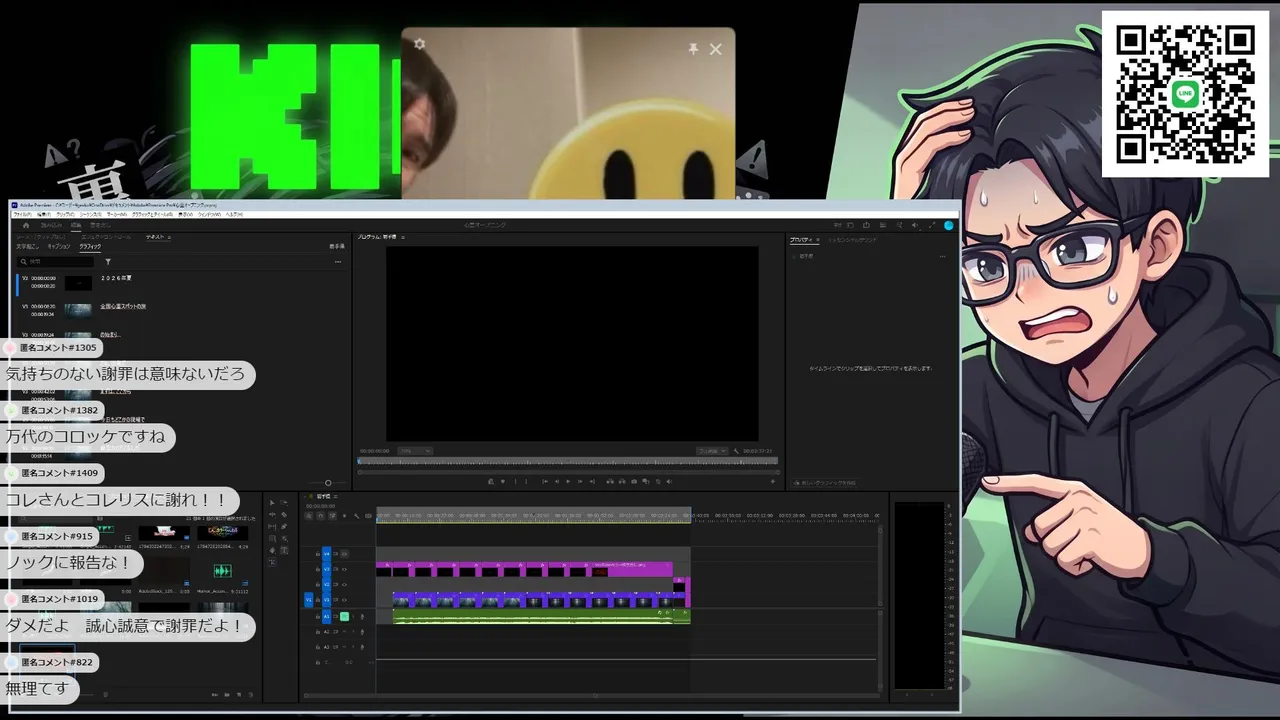The width and height of the screenshot is (1280, 720).
Task: Go to Premiere Home screen icon
Action: tap(26, 225)
